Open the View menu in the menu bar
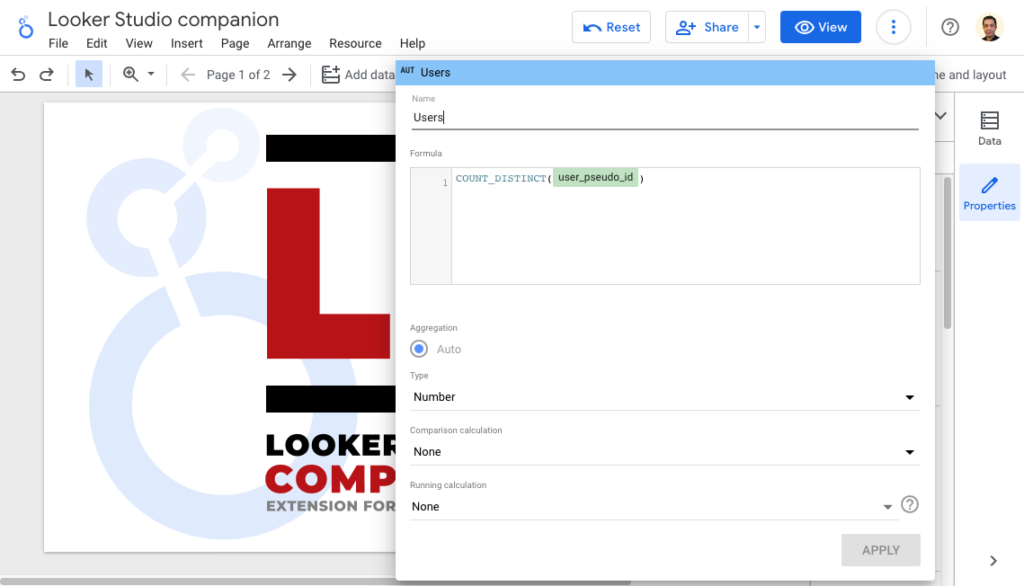Viewport: 1024px width, 586px height. click(139, 43)
